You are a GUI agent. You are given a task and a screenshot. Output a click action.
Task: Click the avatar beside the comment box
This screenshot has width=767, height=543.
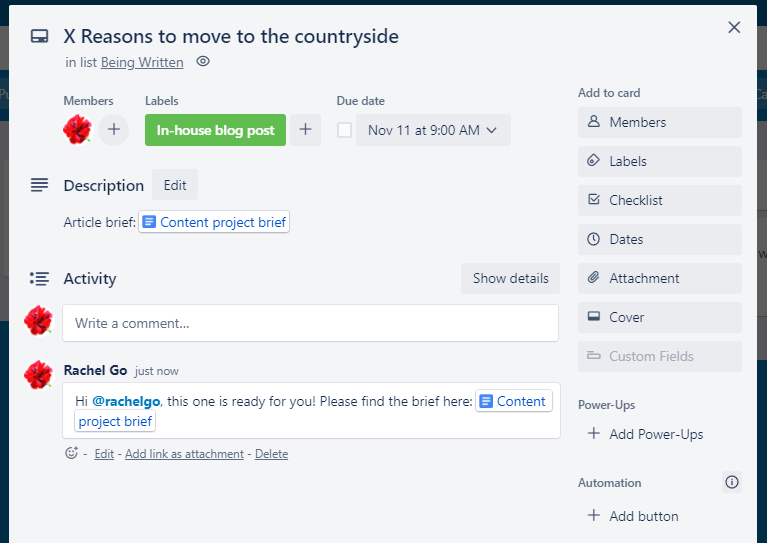(39, 320)
